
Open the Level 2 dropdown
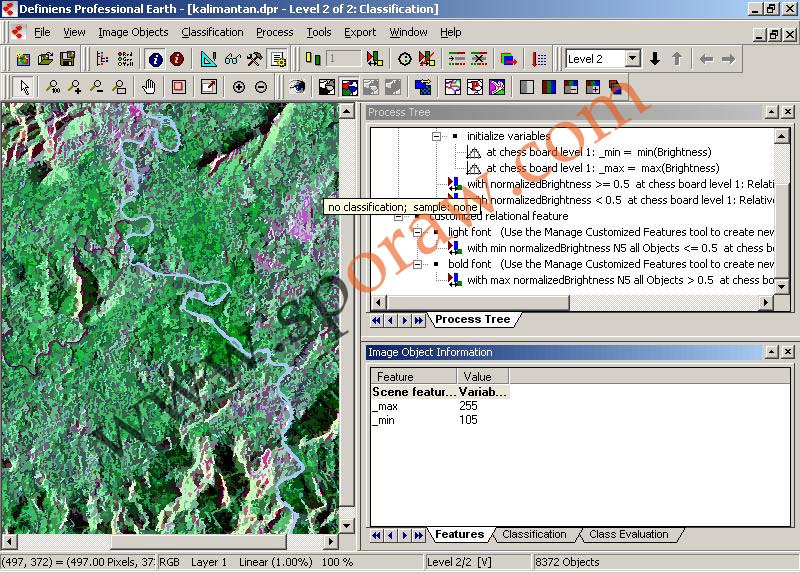point(632,59)
